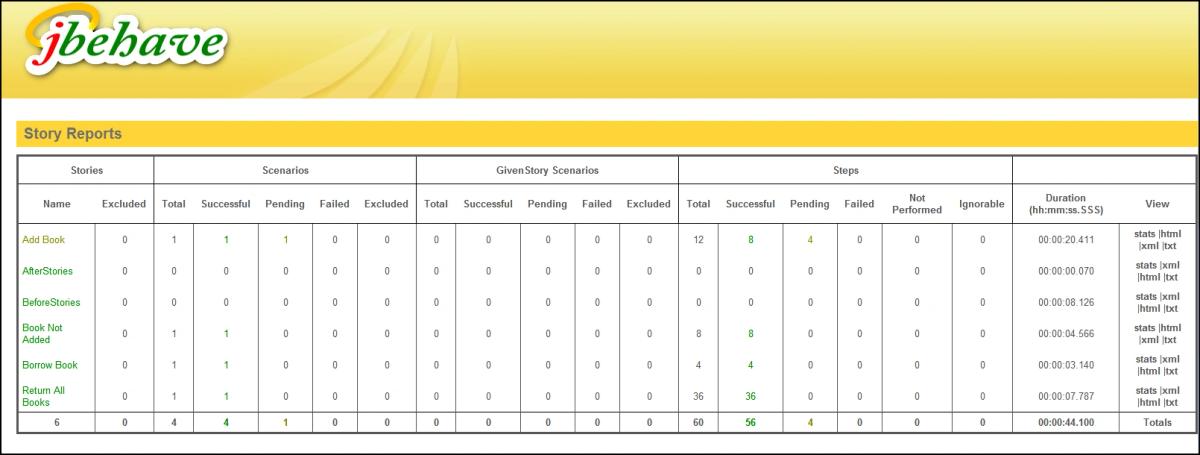The width and height of the screenshot is (1200, 455).
Task: View xml output for BeforeStories
Action: coord(1170,296)
